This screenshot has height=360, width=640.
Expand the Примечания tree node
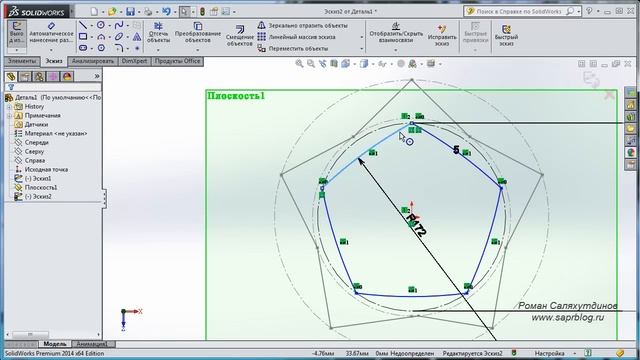(9, 116)
